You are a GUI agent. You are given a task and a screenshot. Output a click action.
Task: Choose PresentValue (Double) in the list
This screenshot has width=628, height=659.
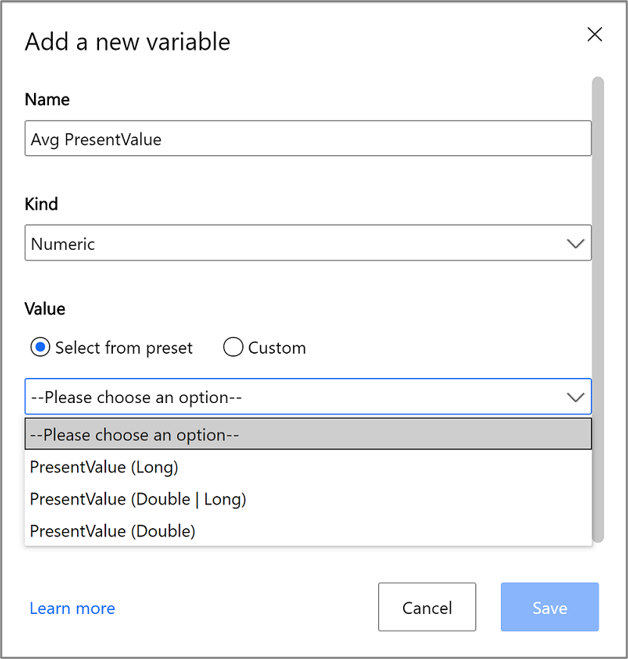112,531
